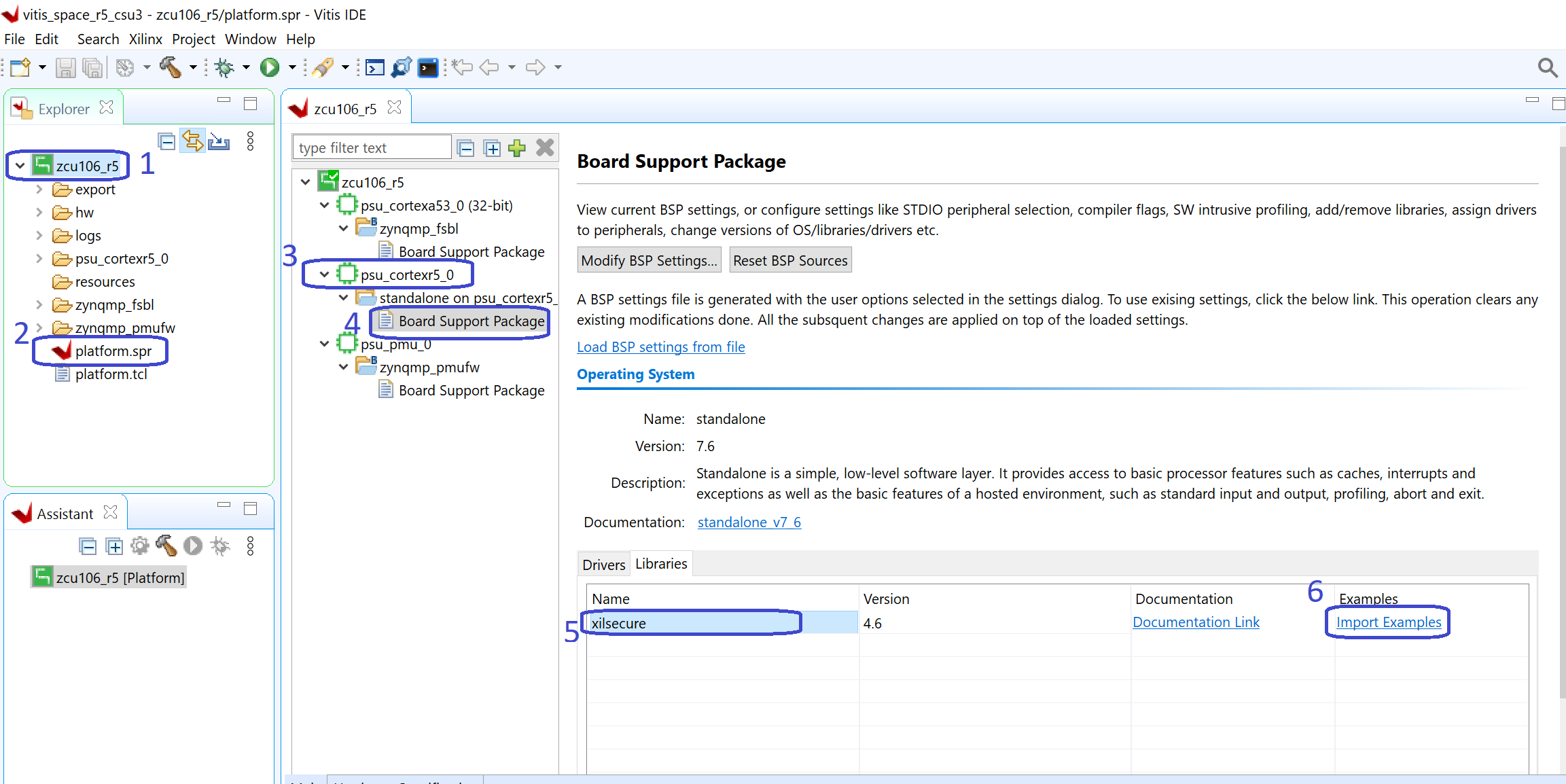Screen dimensions: 1566x784
Task: Click the green plus Add domain icon
Action: (x=517, y=147)
